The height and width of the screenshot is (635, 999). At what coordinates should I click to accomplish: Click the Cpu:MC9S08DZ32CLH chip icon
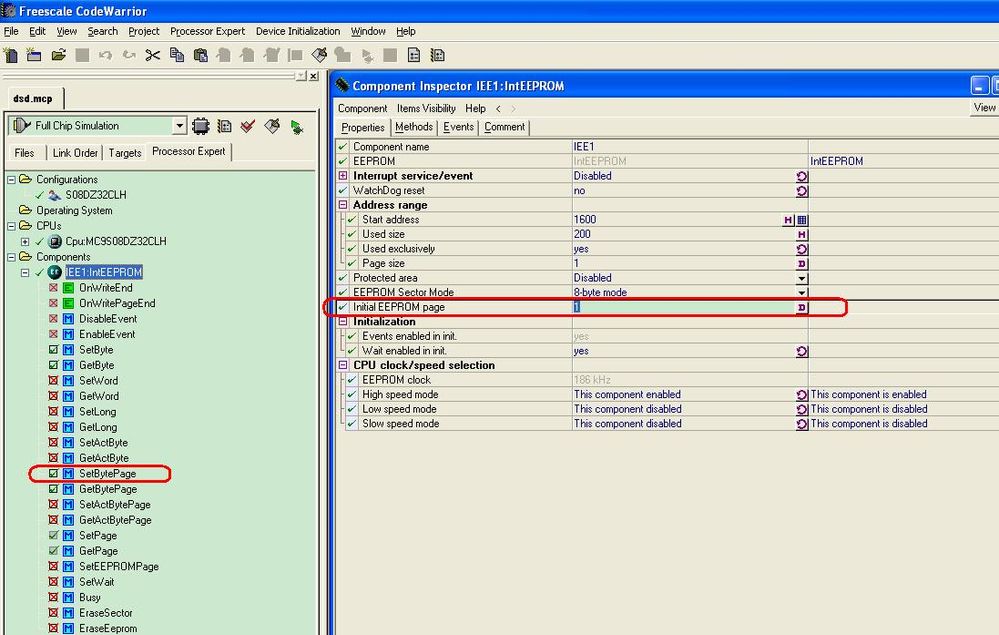55,241
